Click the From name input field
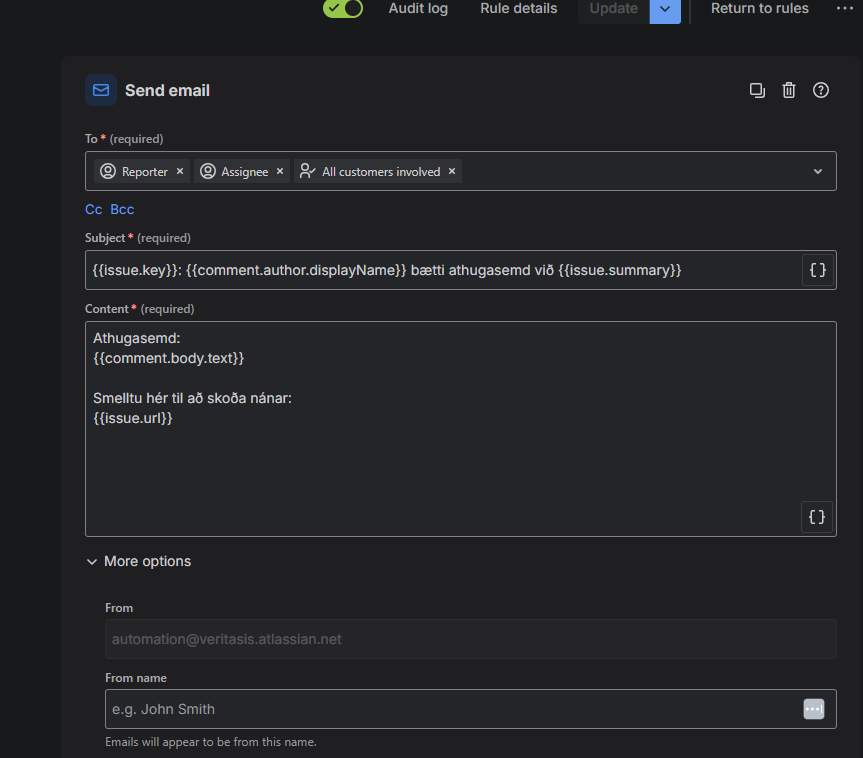Image resolution: width=863 pixels, height=758 pixels. point(400,709)
